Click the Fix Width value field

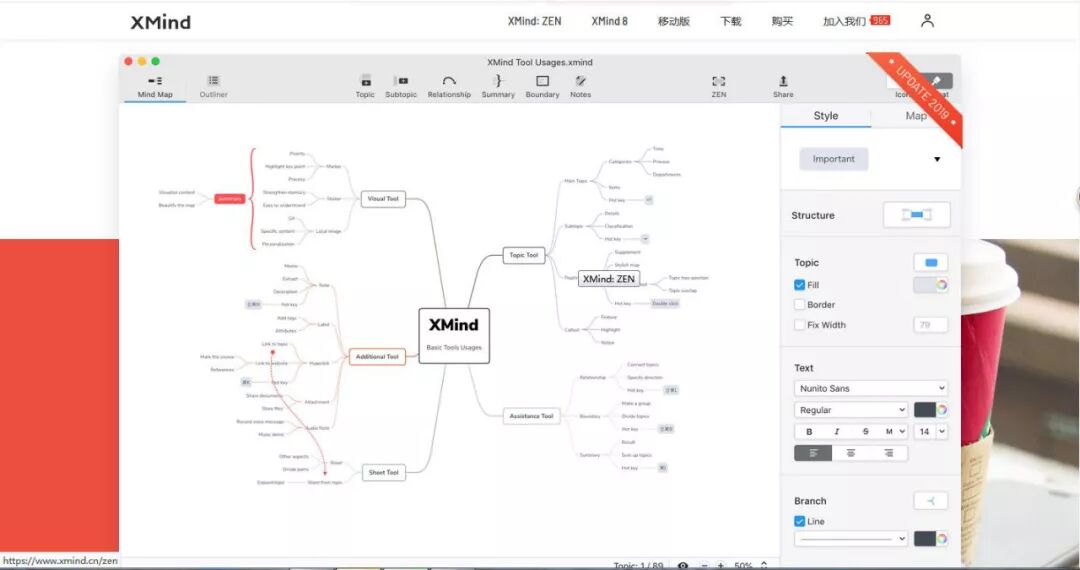pos(931,325)
